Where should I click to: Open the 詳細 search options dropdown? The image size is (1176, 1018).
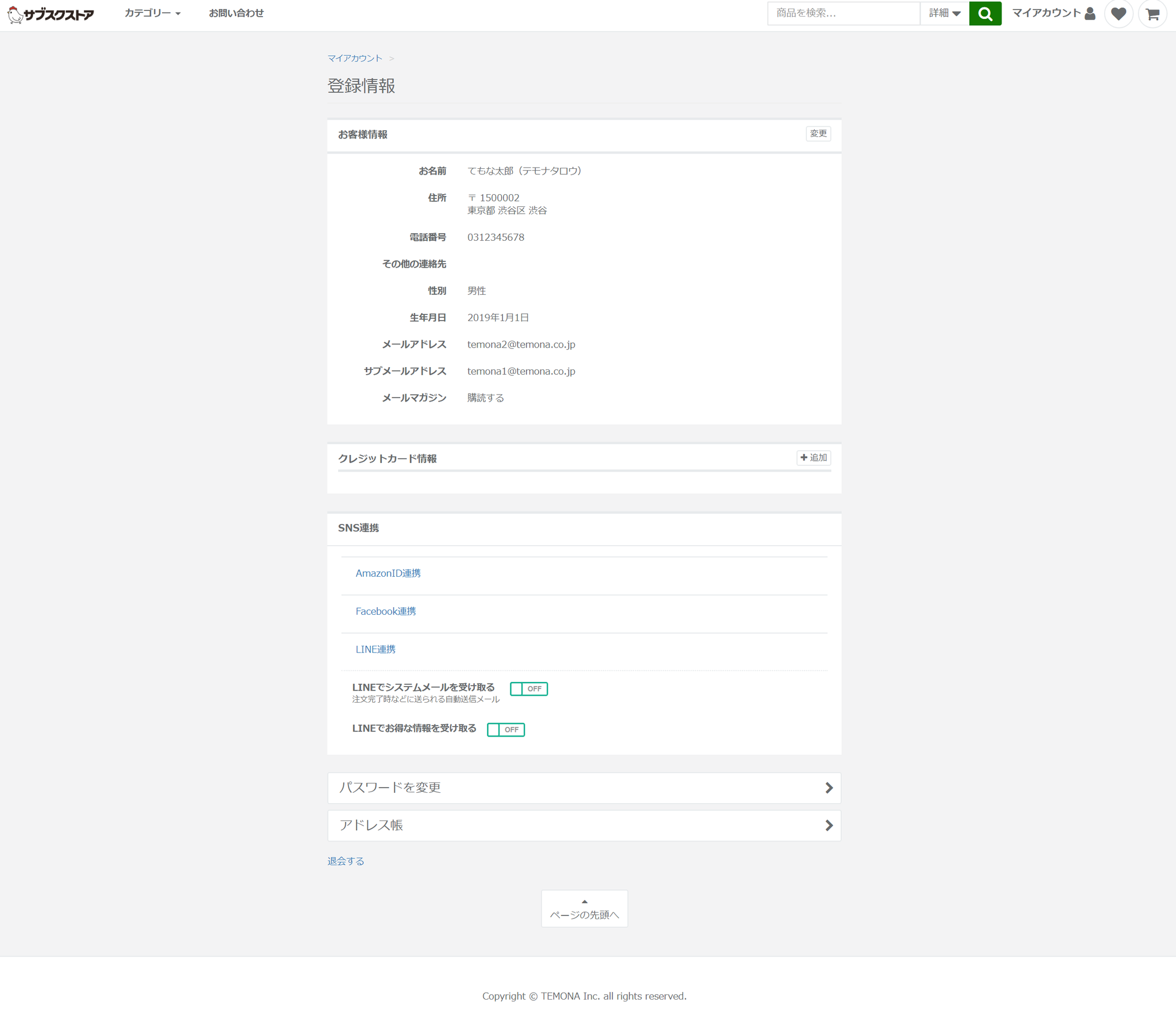[944, 13]
